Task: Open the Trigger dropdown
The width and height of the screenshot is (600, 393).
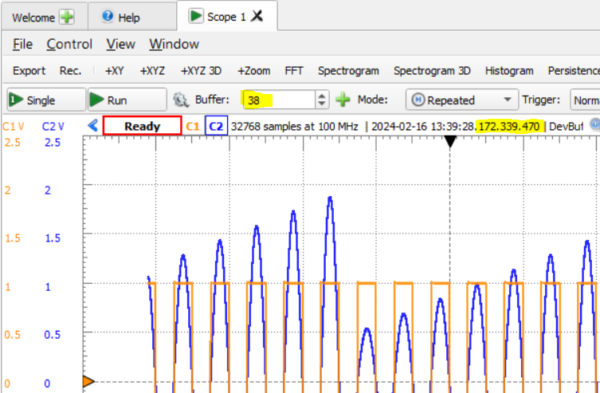Action: click(x=585, y=100)
